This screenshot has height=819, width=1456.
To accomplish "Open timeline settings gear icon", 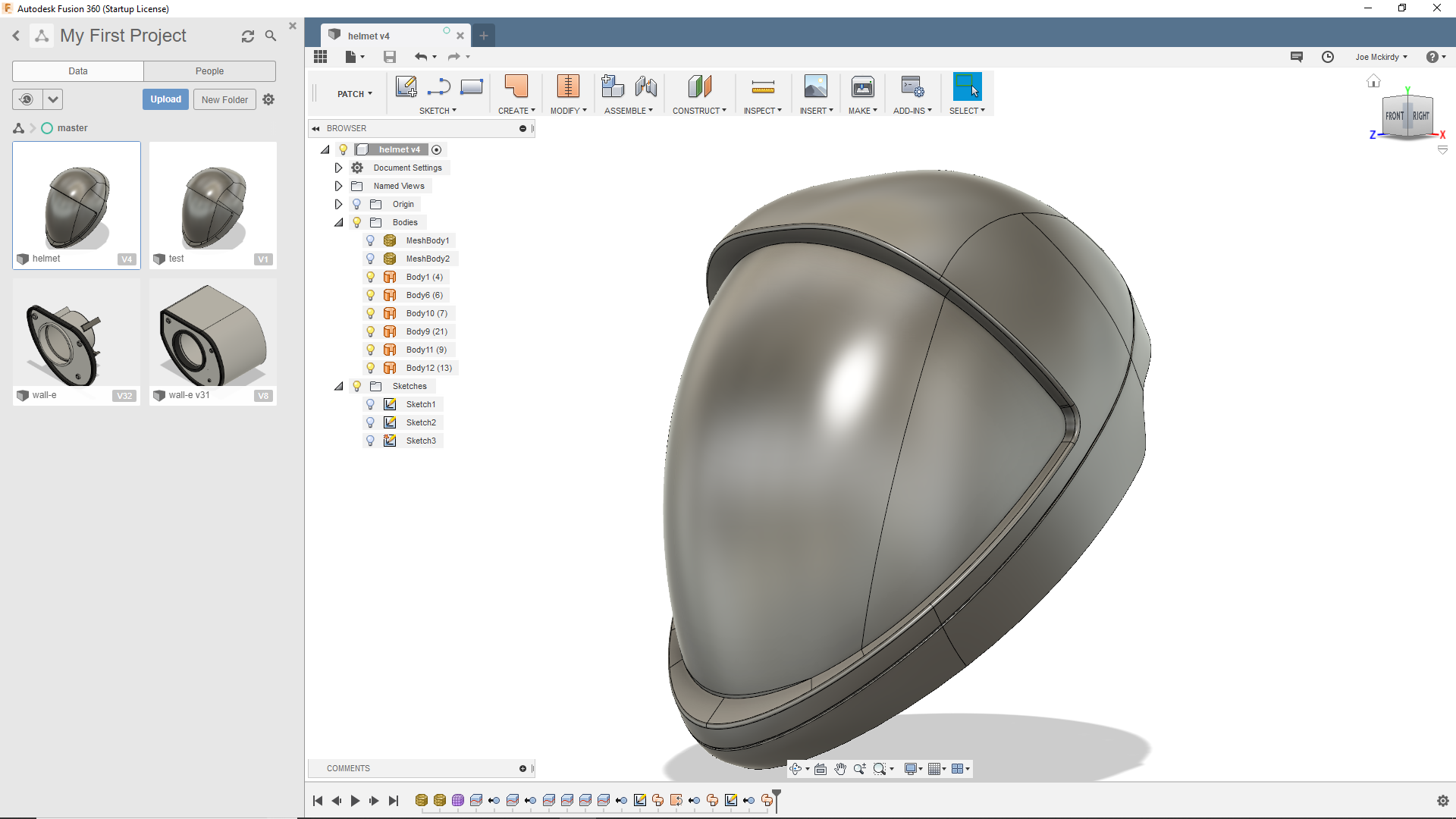I will coord(1443,801).
